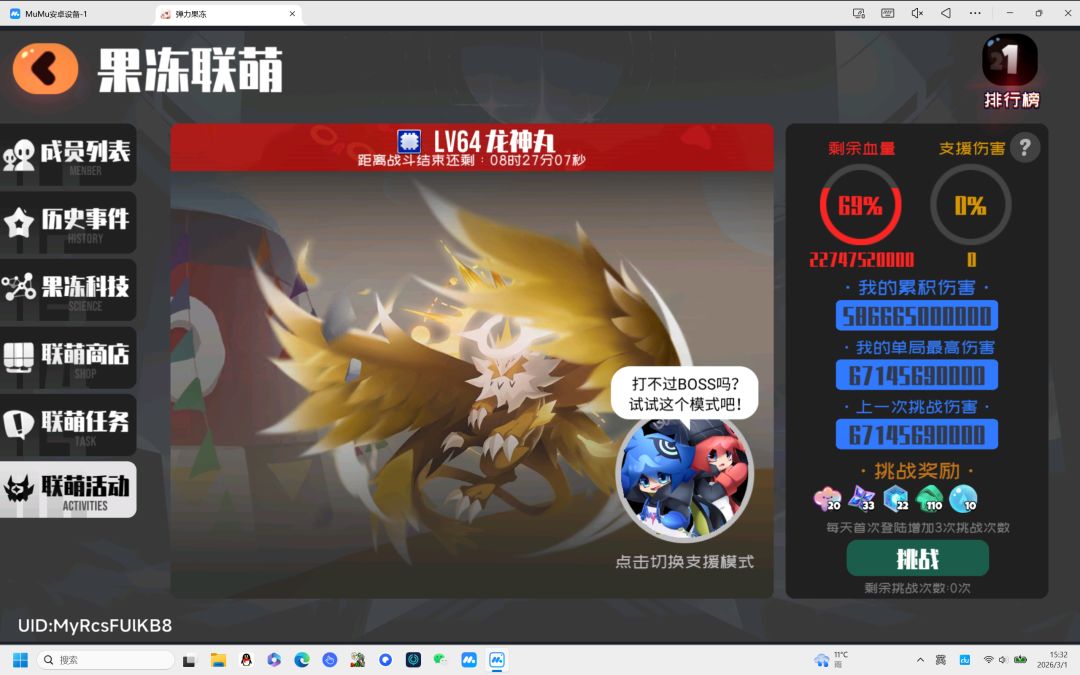
Task: Expand the system tray hidden icons chevron
Action: [x=920, y=660]
